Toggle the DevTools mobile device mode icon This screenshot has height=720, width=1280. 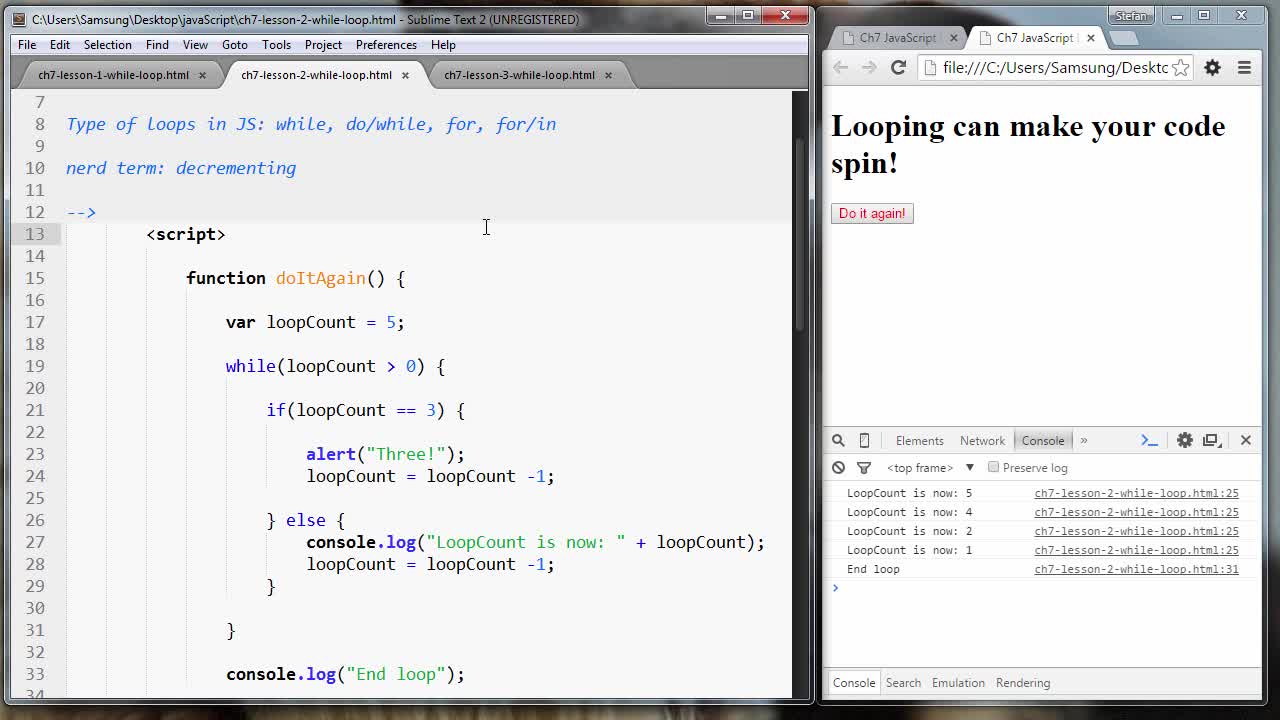coord(864,440)
